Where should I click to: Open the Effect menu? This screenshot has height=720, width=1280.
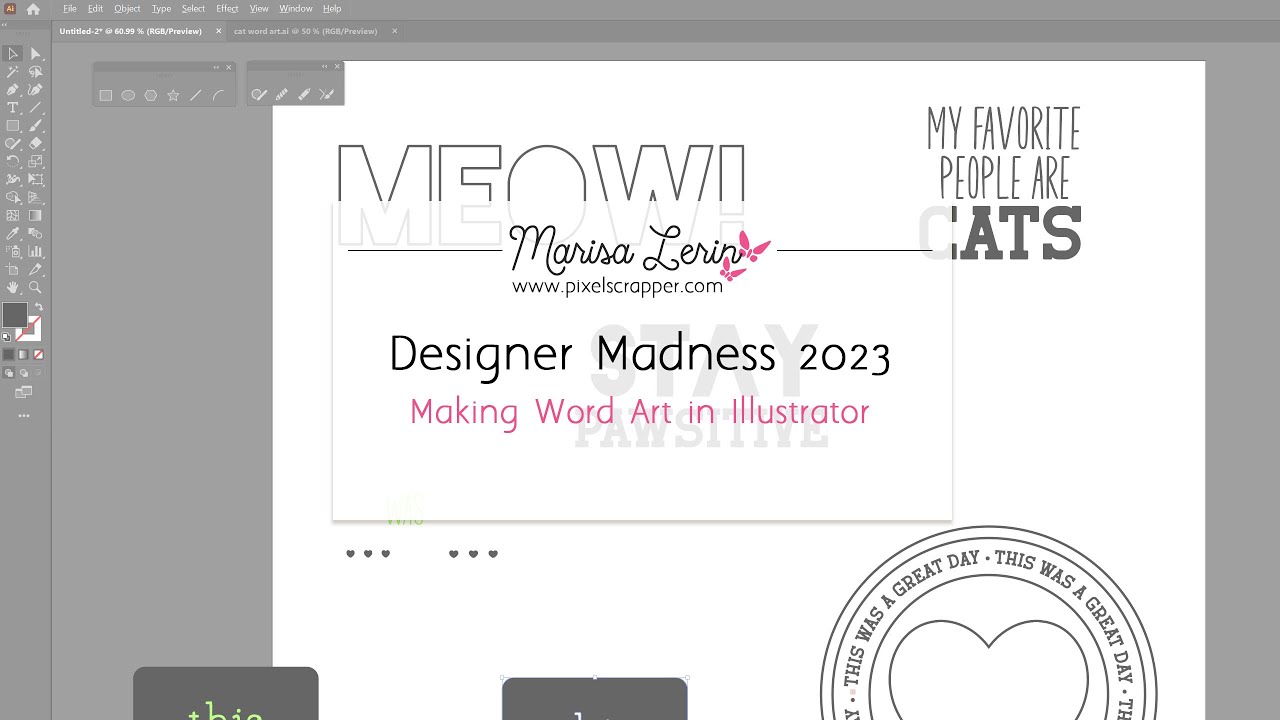(x=227, y=9)
